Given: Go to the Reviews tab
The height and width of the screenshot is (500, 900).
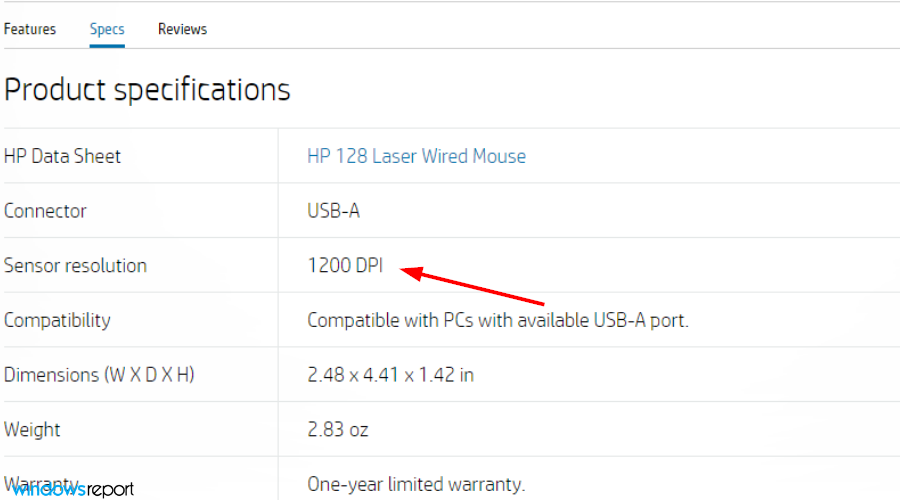Looking at the screenshot, I should click(182, 29).
